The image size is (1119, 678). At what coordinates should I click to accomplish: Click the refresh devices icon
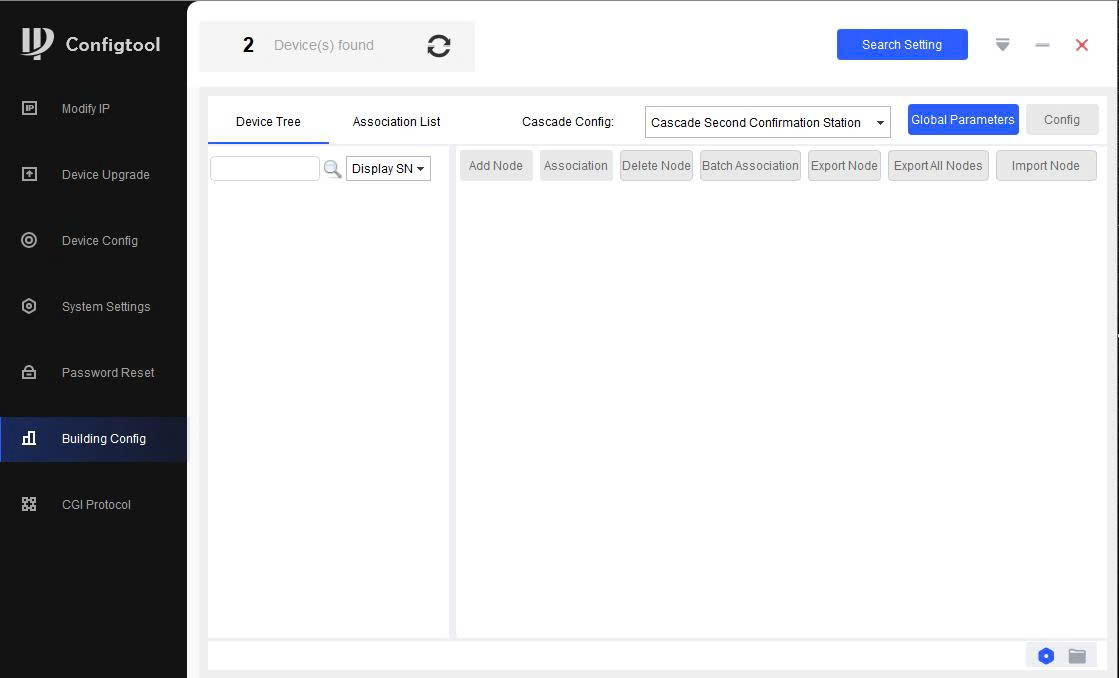438,46
